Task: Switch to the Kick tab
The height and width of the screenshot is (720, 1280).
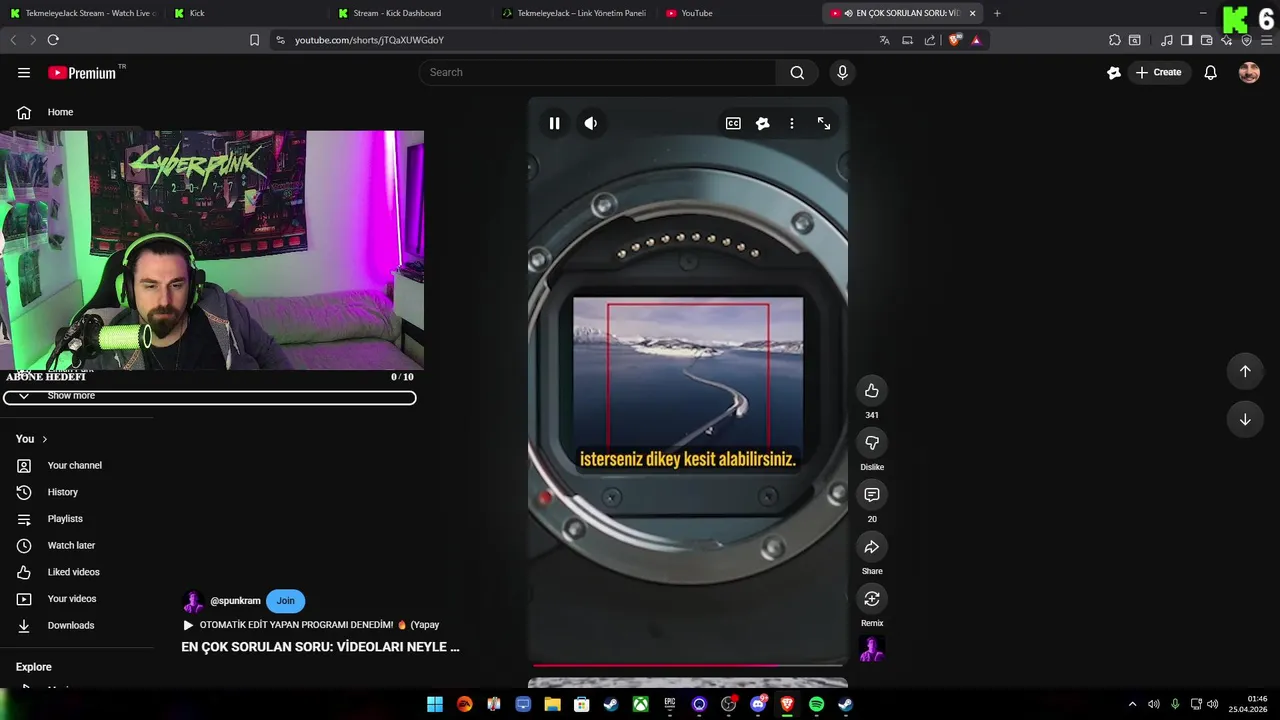Action: click(245, 13)
